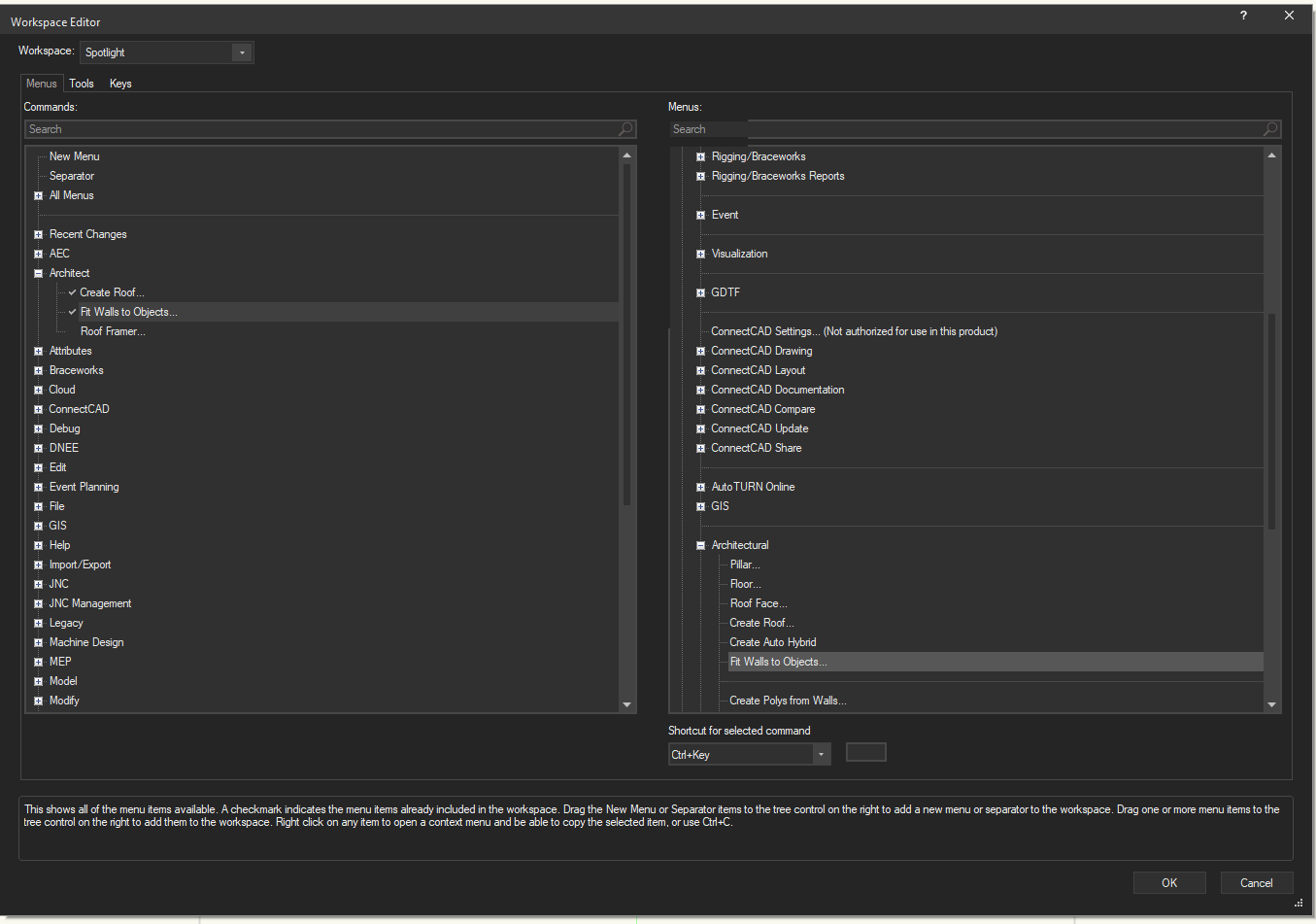The width and height of the screenshot is (1316, 924).
Task: Click the Menus search magnifier icon
Action: (1270, 129)
